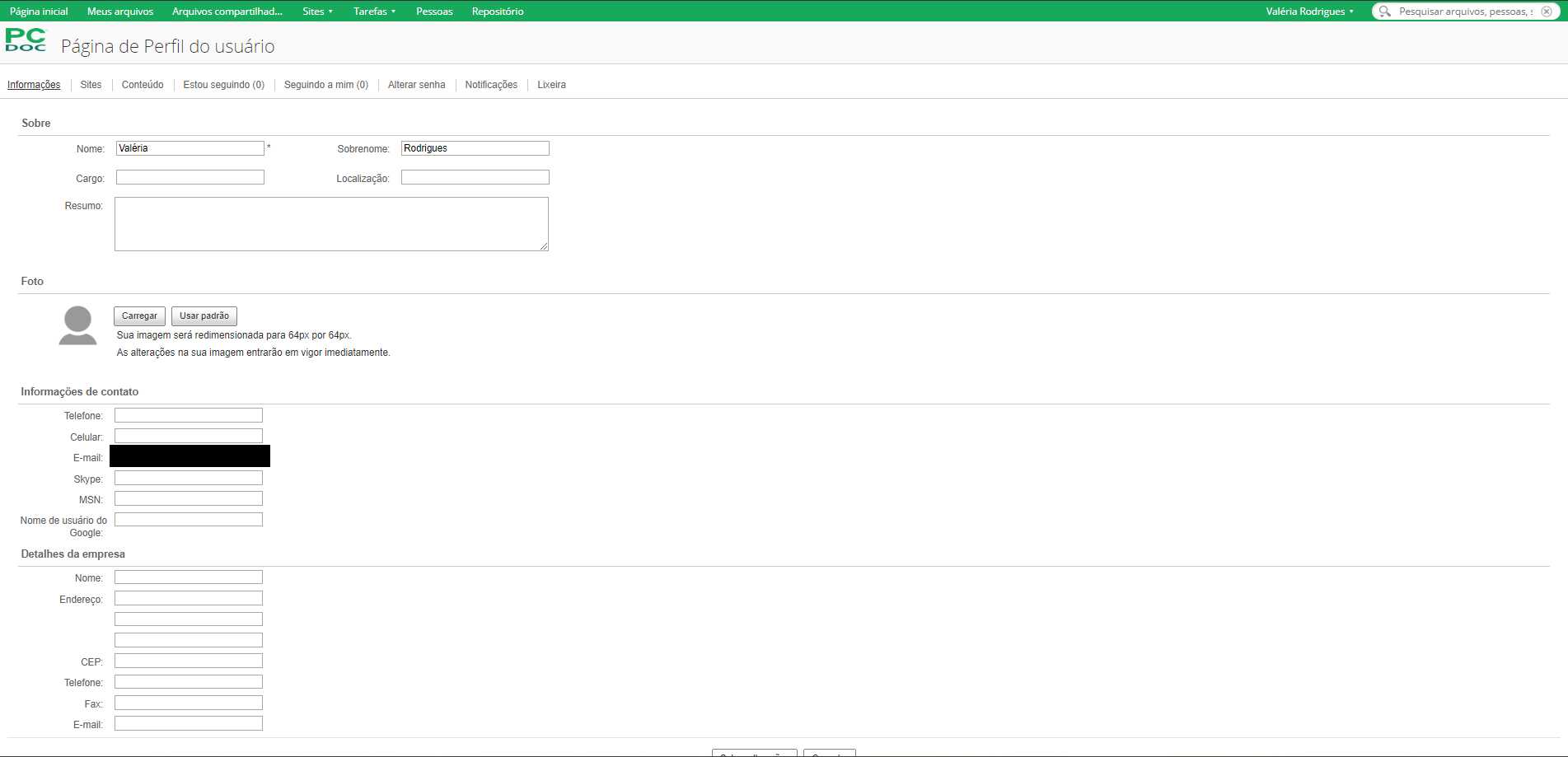1568x757 pixels.
Task: Click the Celular input field
Action: point(189,436)
